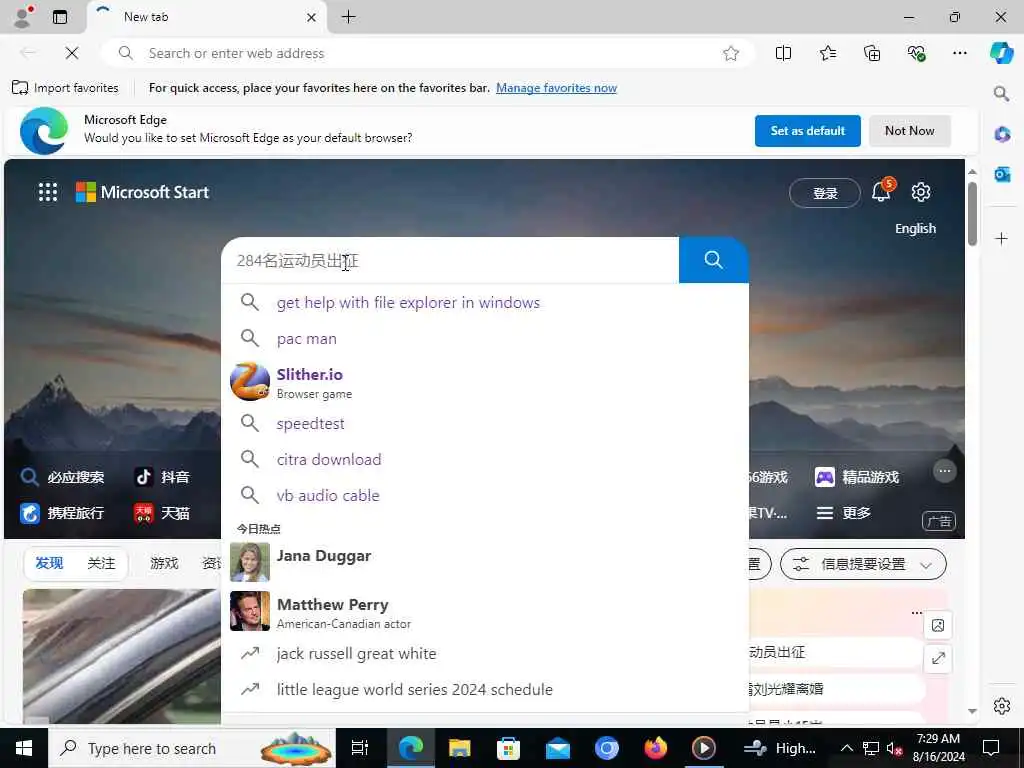Open Task View on taskbar

point(360,748)
